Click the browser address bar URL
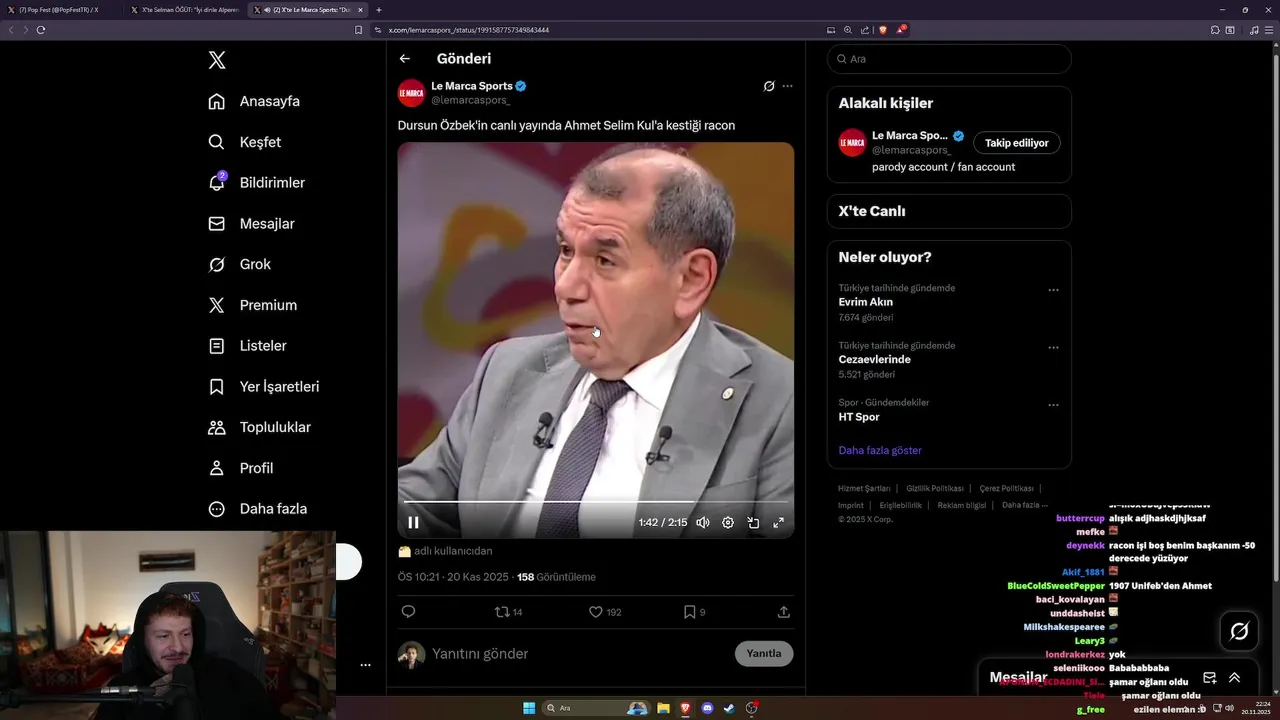Image resolution: width=1280 pixels, height=720 pixels. tap(469, 30)
